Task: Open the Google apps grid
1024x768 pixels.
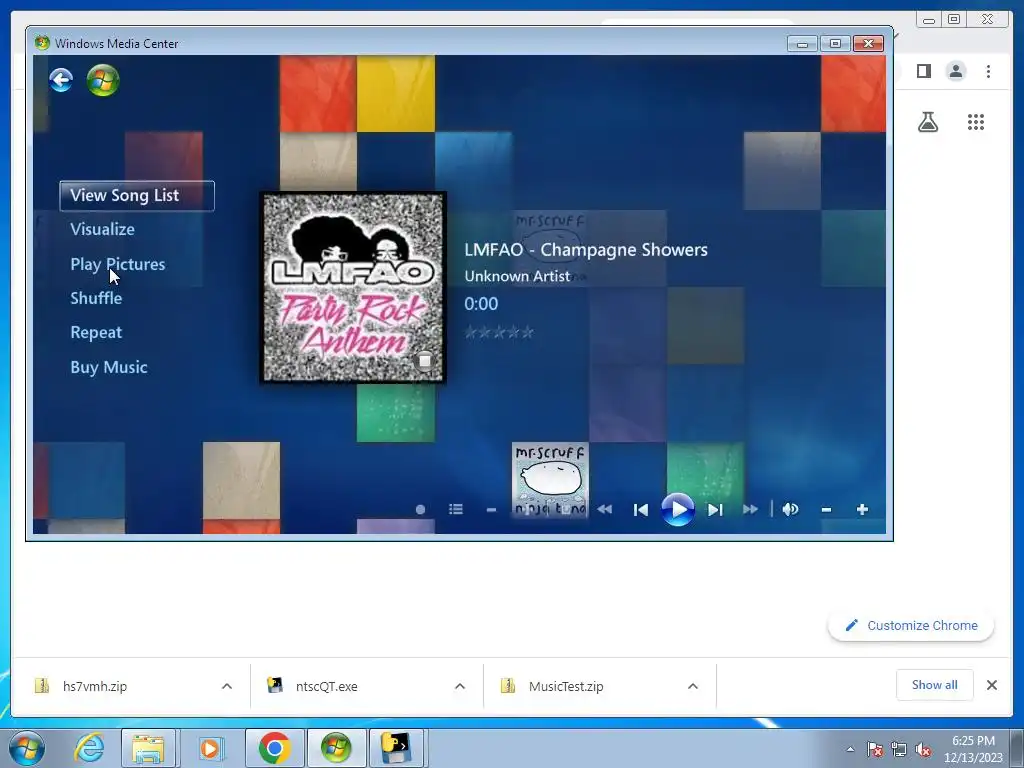Action: (976, 122)
